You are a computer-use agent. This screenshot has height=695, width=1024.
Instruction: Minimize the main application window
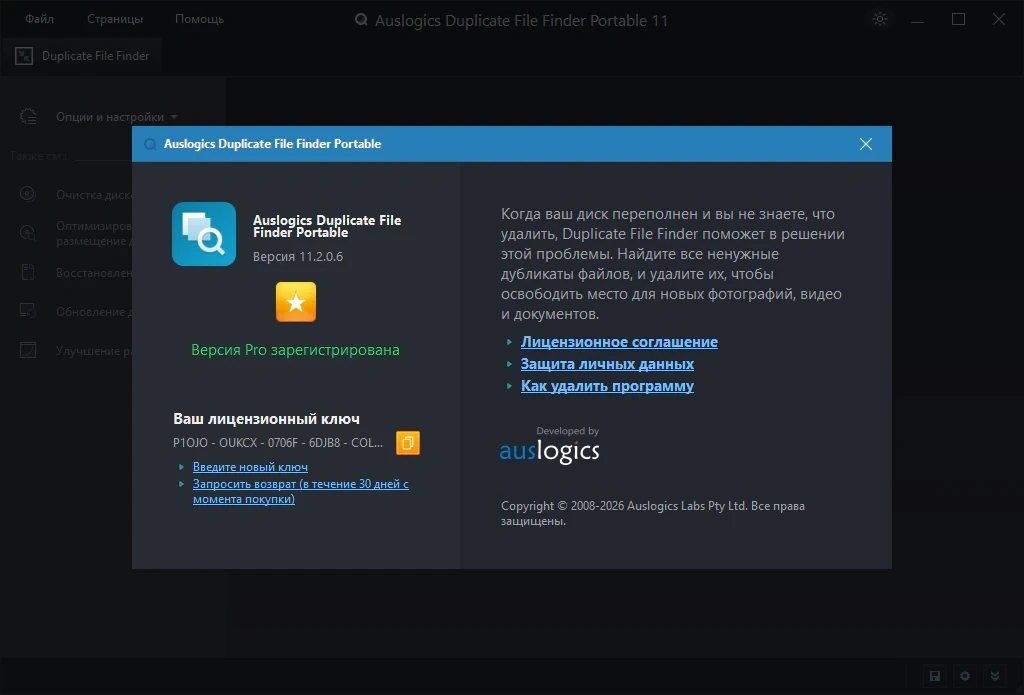[918, 20]
